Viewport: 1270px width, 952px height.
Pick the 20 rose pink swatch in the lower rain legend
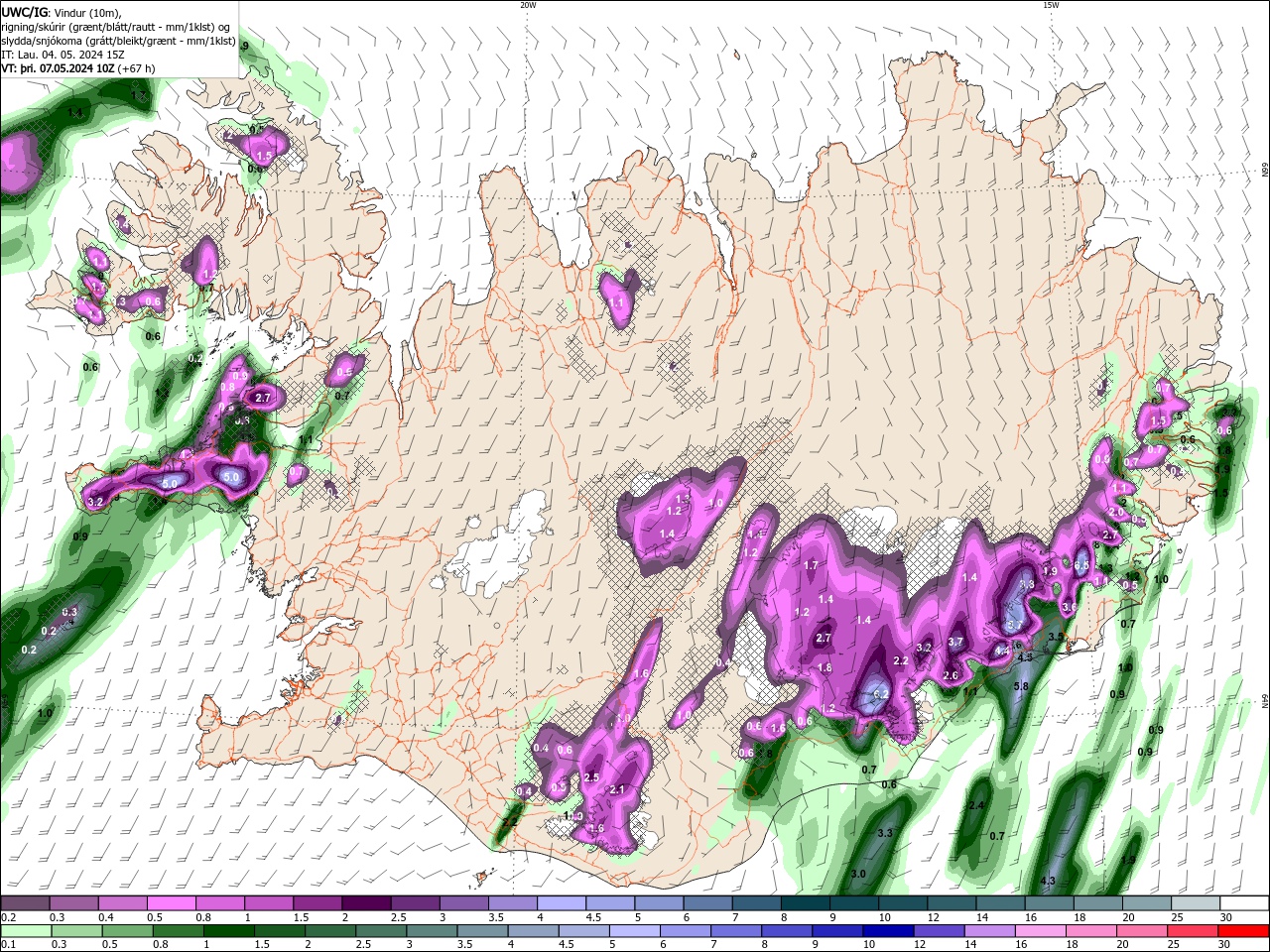pos(1143,931)
